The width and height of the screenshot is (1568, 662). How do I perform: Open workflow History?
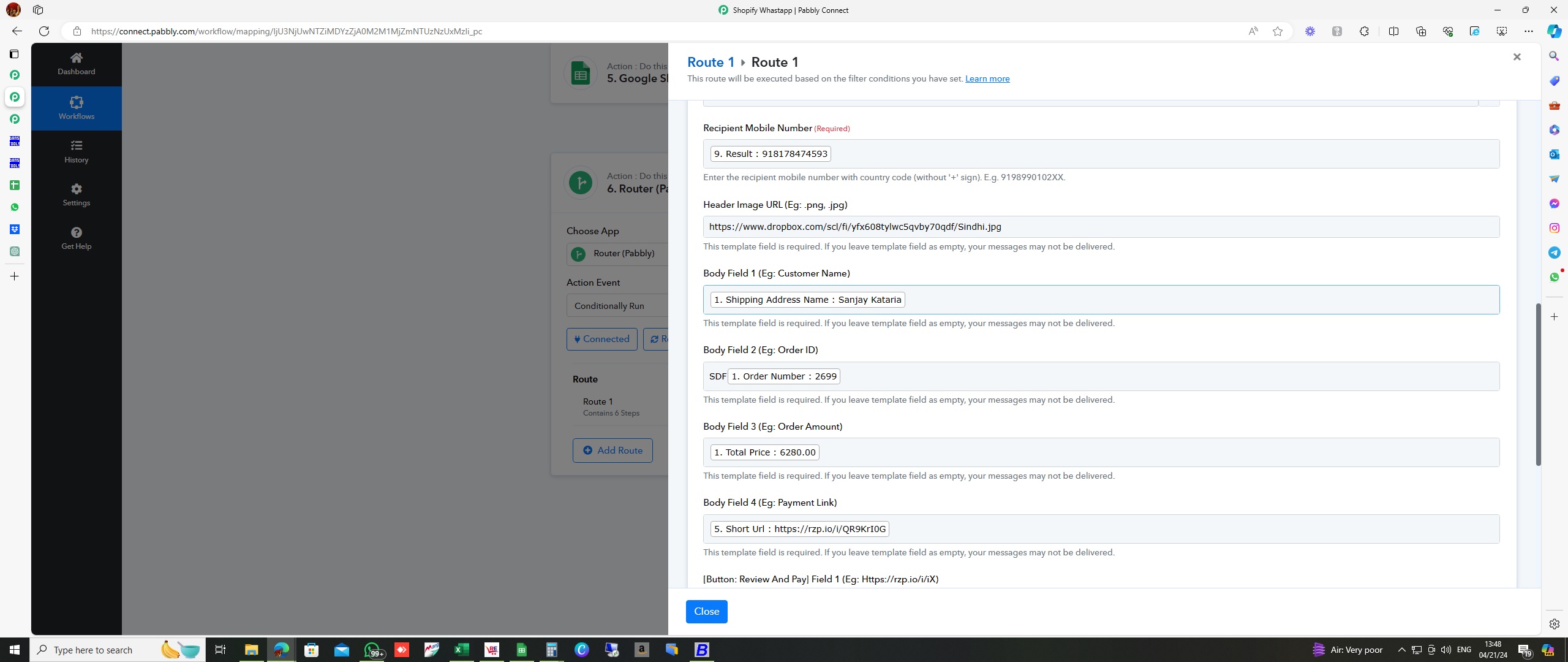pos(76,151)
